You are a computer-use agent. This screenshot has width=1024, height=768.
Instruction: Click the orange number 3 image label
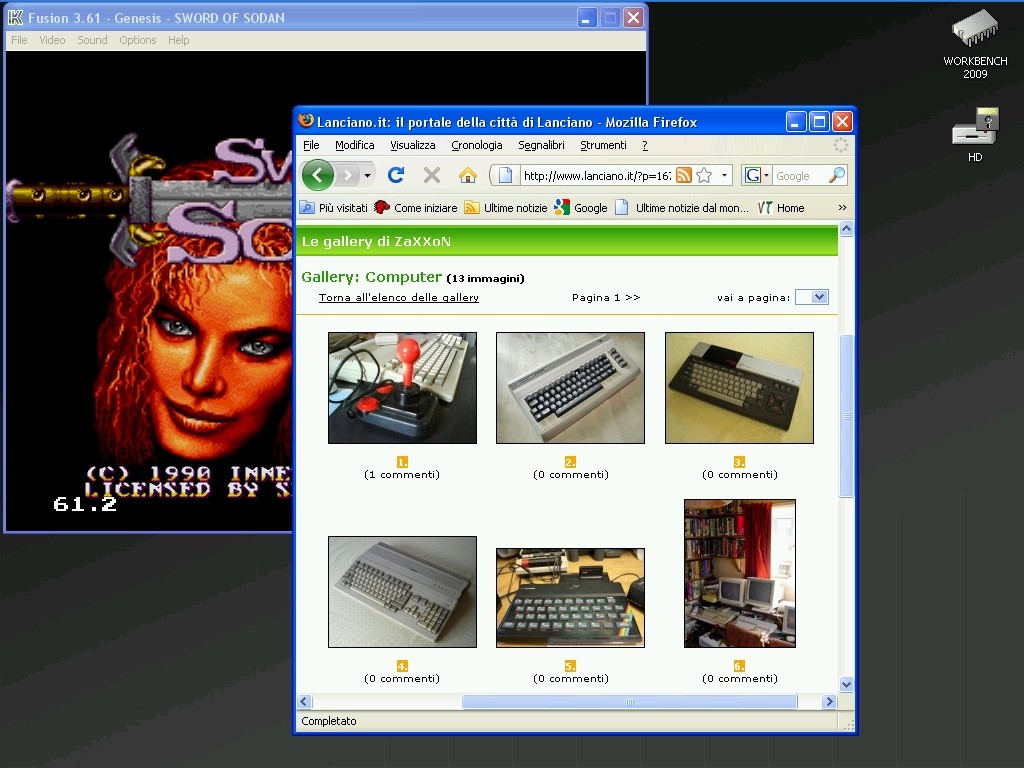pos(739,462)
